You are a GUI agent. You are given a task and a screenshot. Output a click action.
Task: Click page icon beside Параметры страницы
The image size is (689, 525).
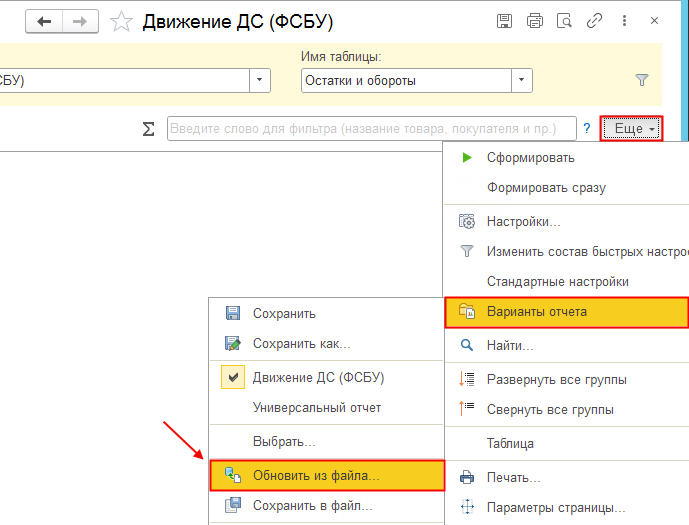467,507
